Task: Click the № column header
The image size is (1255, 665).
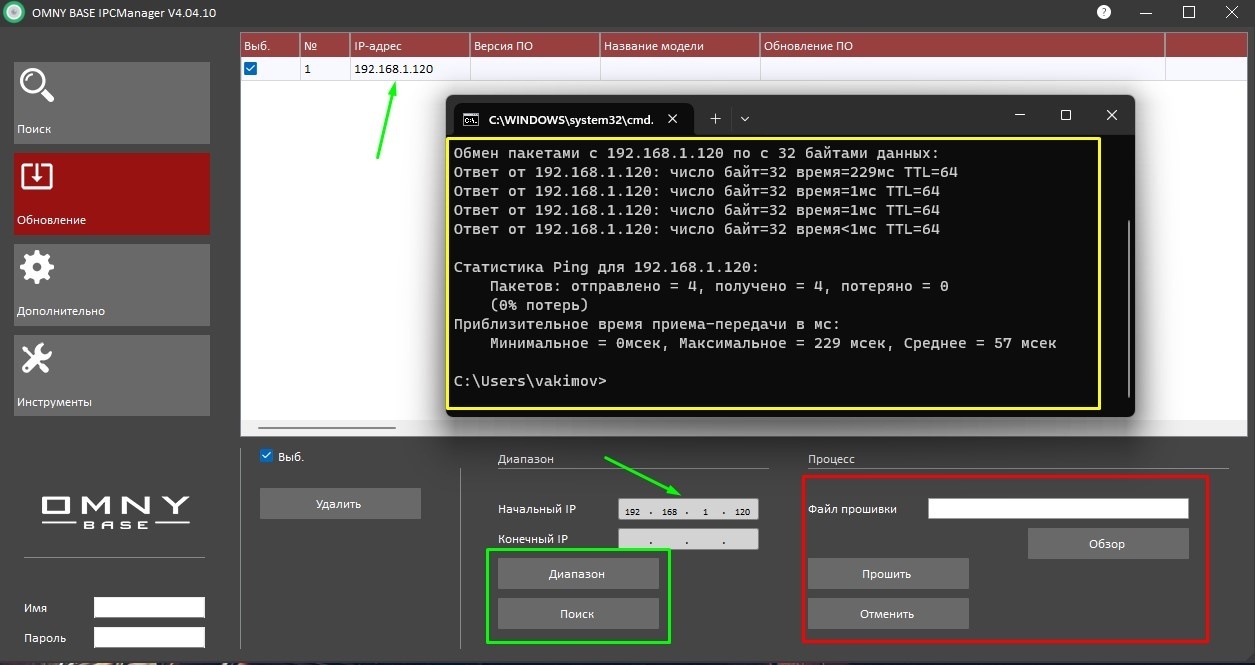Action: (325, 45)
